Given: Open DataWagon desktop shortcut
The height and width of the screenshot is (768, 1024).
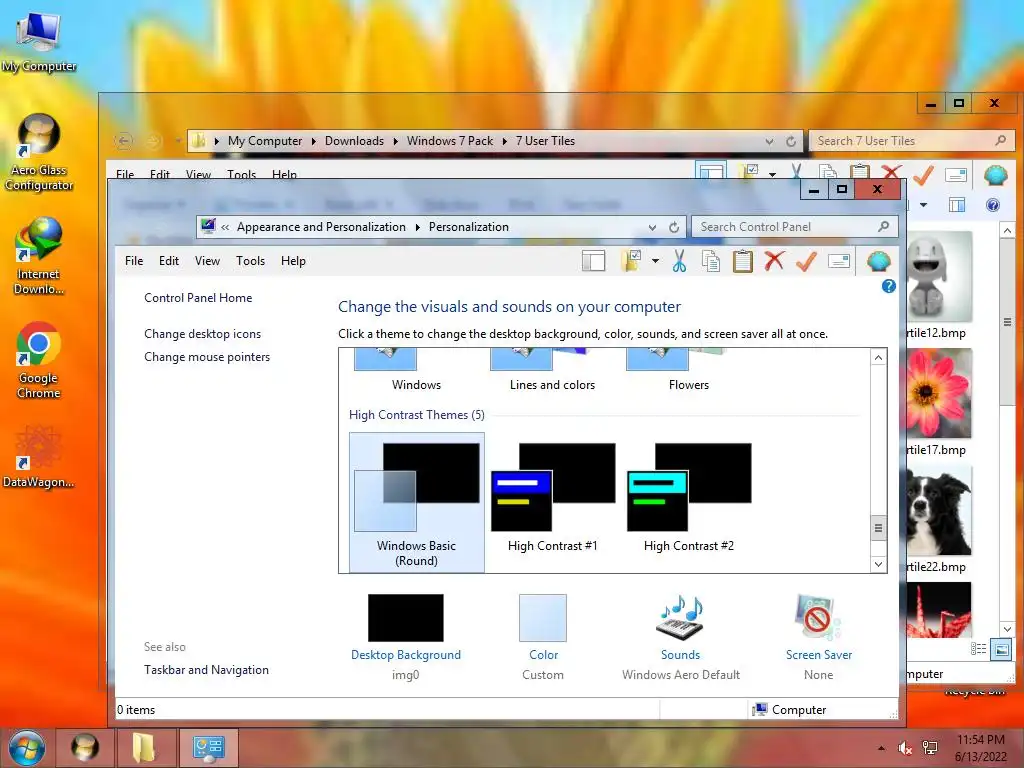Looking at the screenshot, I should click(x=39, y=457).
